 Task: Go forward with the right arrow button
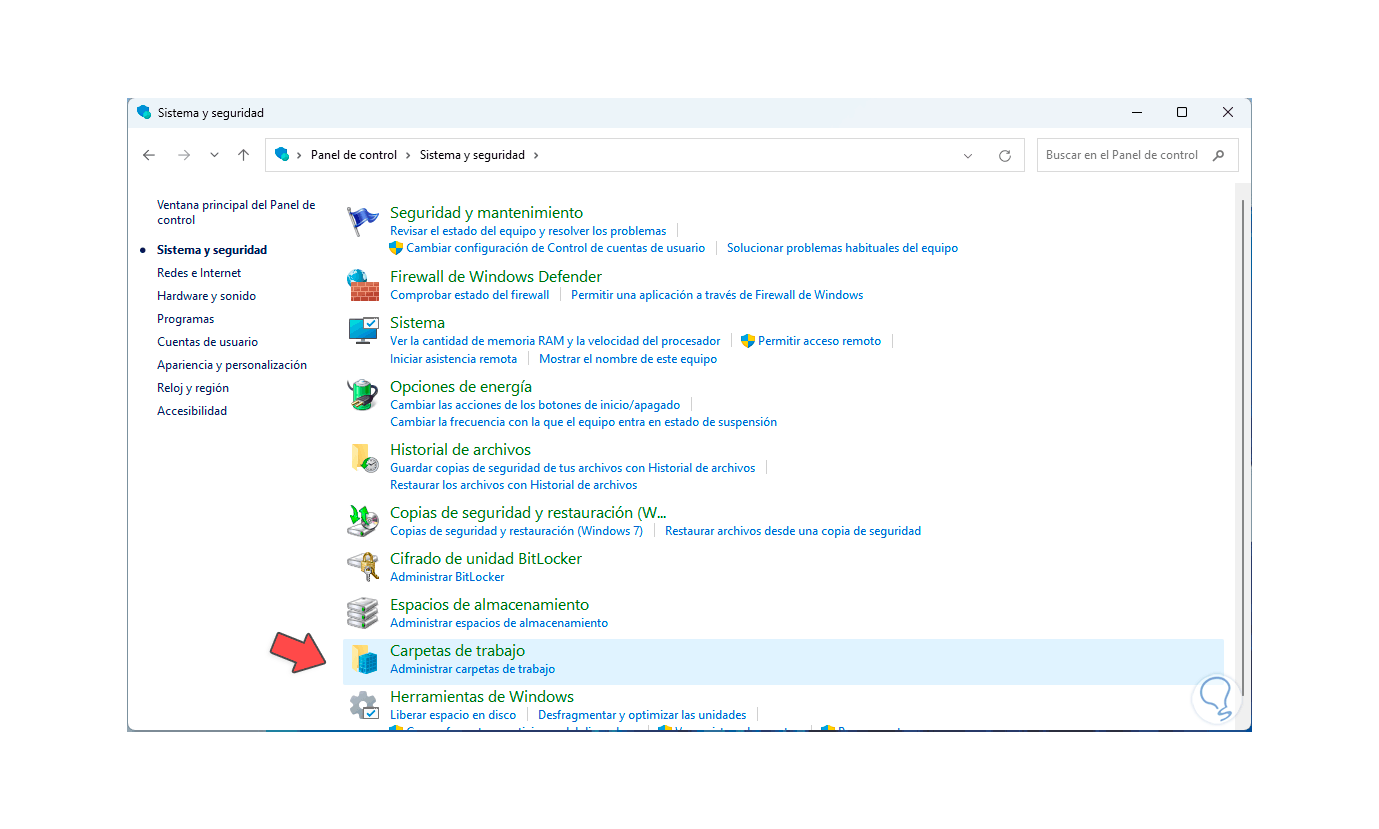click(x=183, y=155)
